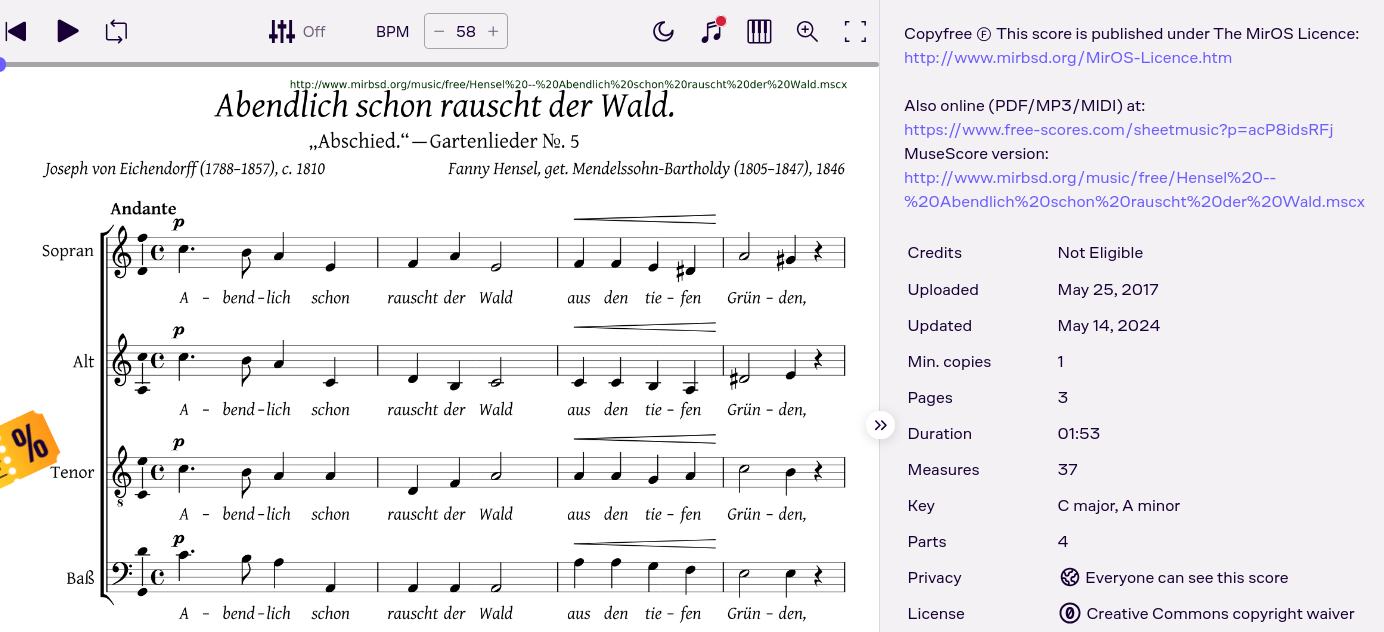The image size is (1384, 632).
Task: Collapse the score details side panel
Action: pos(880,425)
